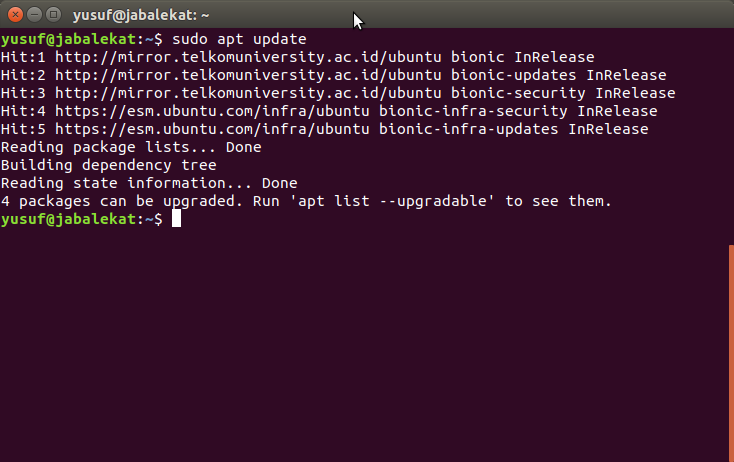Viewport: 734px width, 462px height.
Task: Click the orange scrollbar thumb on the right edge
Action: 731,353
